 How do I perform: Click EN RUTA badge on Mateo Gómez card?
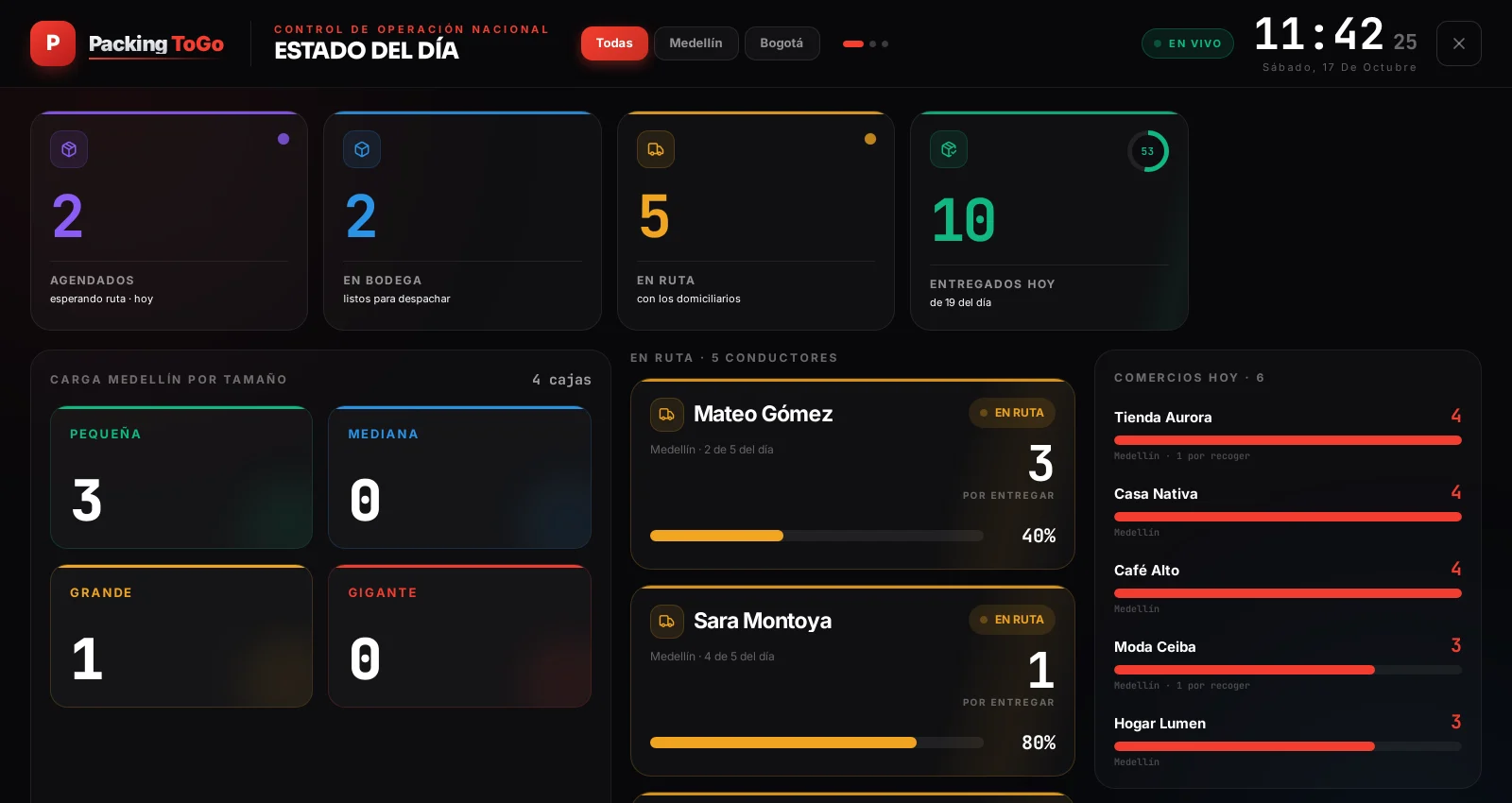1012,413
